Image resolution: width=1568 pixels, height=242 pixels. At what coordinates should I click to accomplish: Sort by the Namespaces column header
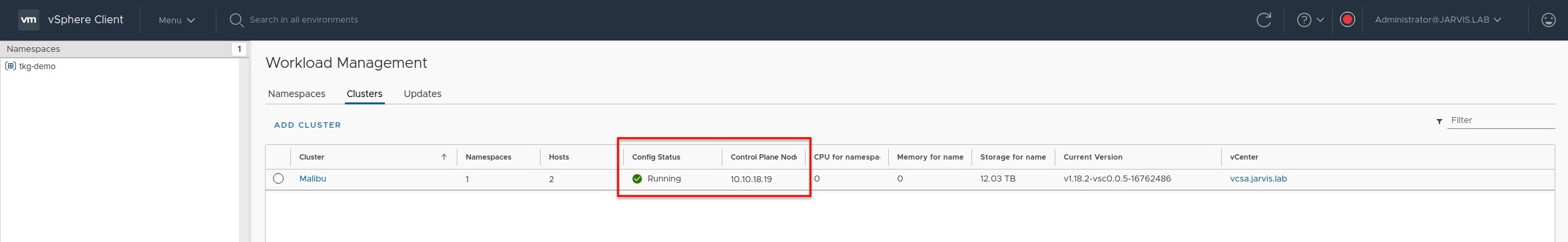[x=488, y=158]
